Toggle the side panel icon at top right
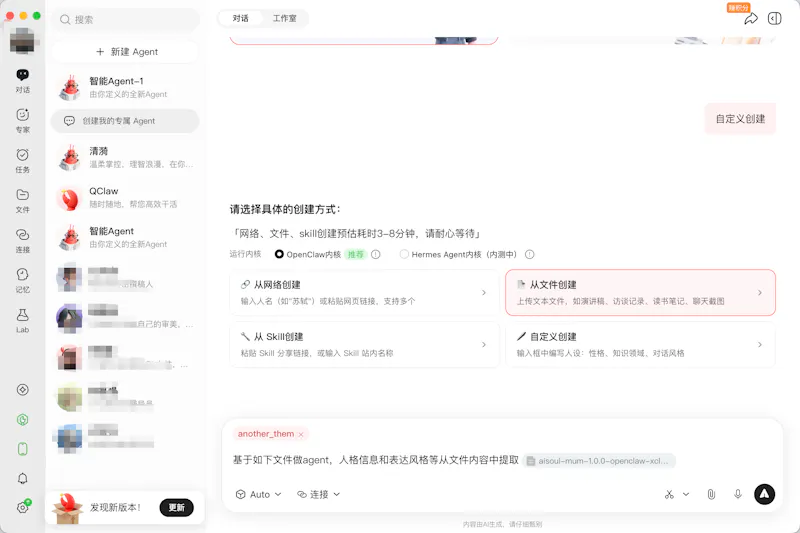The image size is (800, 533). (x=774, y=19)
